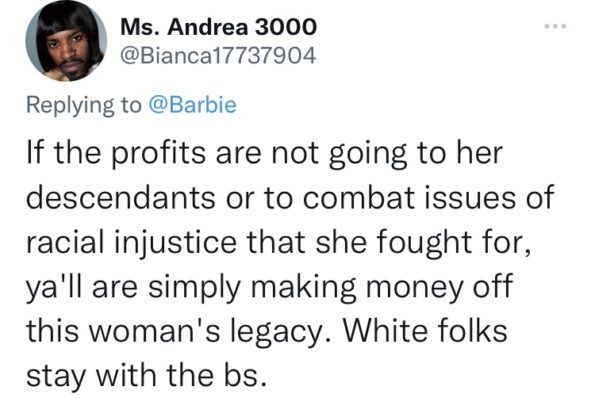Click the word 'profits' in tweet
The image size is (595, 398).
click(158, 154)
